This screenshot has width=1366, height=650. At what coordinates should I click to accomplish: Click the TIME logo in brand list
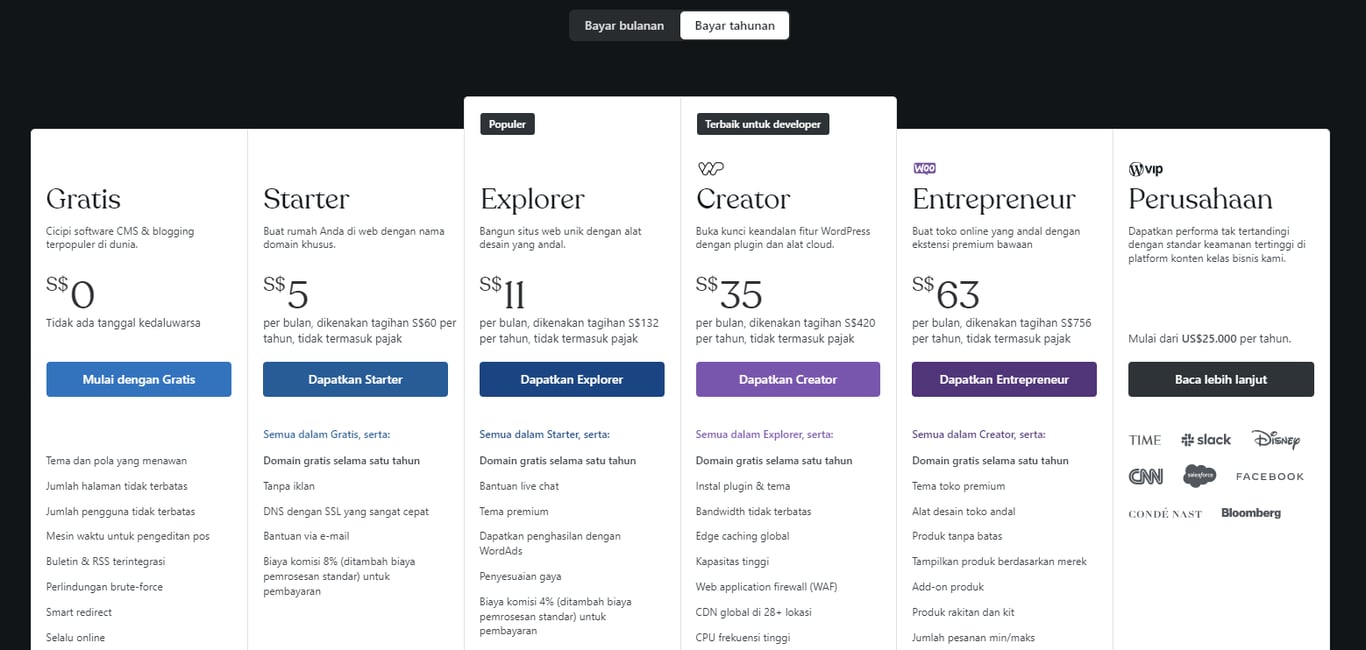coord(1144,439)
